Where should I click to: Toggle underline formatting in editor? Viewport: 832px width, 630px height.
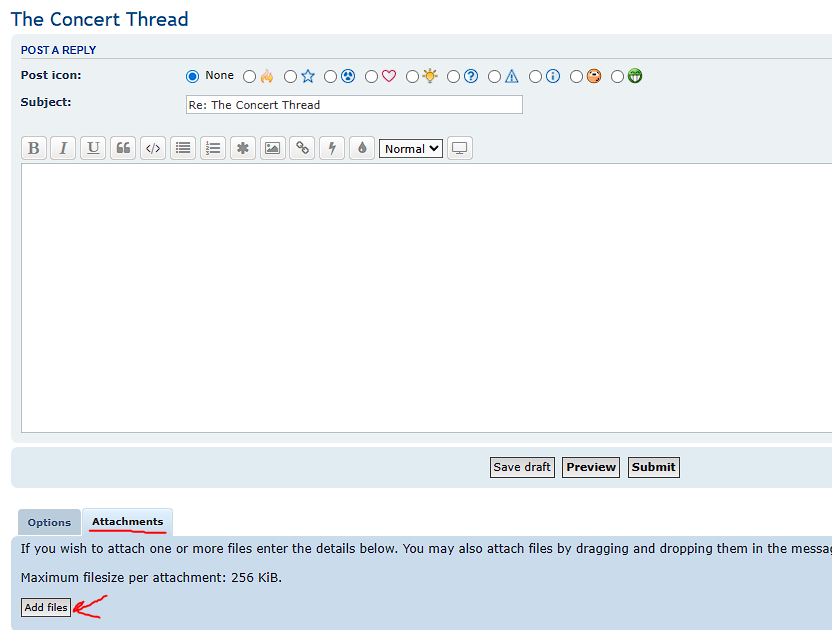[93, 148]
